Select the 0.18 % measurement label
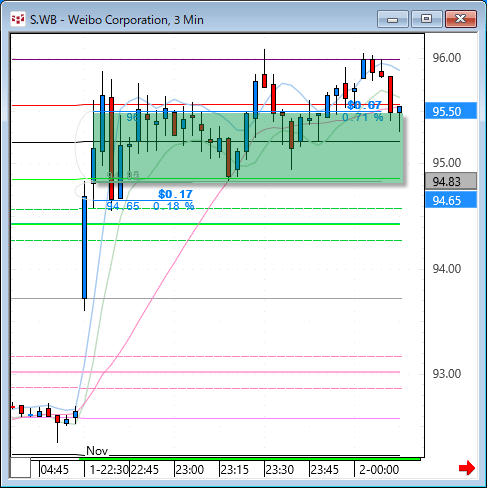The height and width of the screenshot is (488, 487). 173,206
